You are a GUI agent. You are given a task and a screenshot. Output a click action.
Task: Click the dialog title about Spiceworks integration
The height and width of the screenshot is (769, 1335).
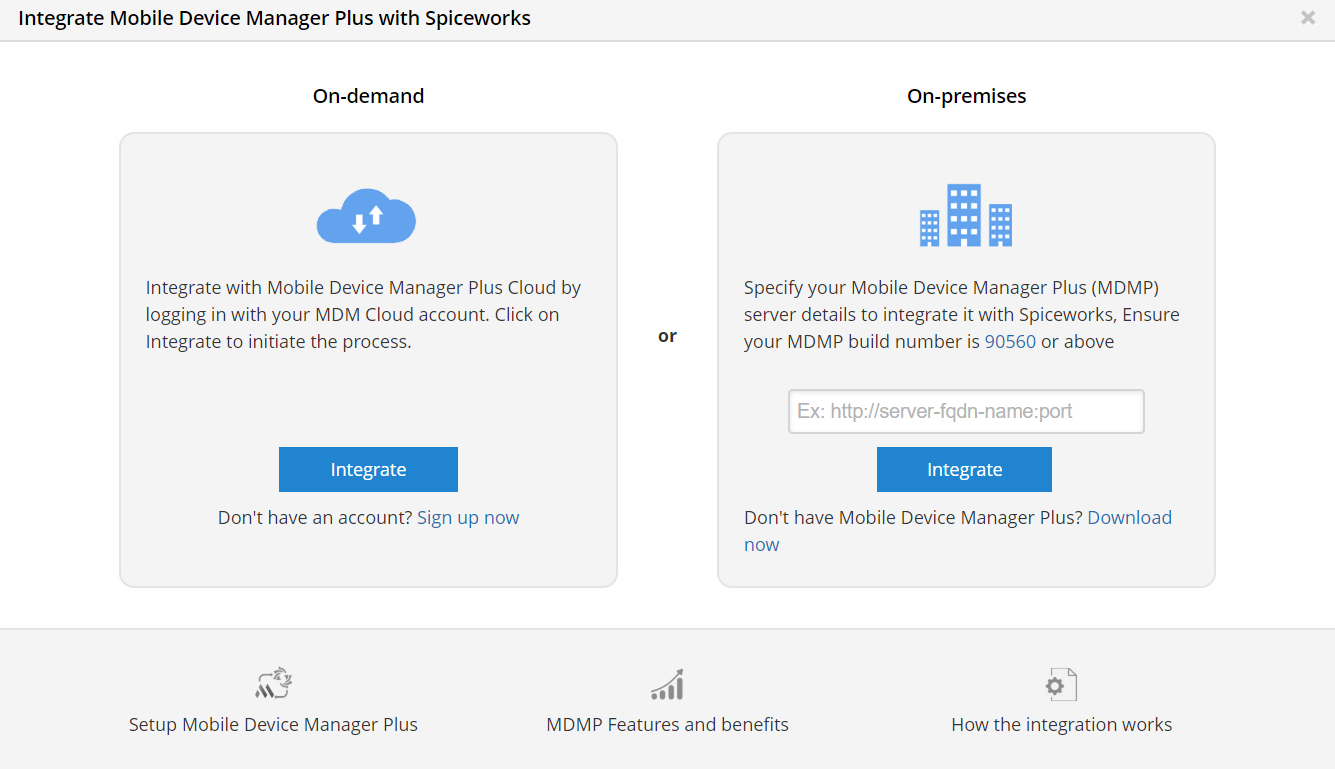click(275, 19)
